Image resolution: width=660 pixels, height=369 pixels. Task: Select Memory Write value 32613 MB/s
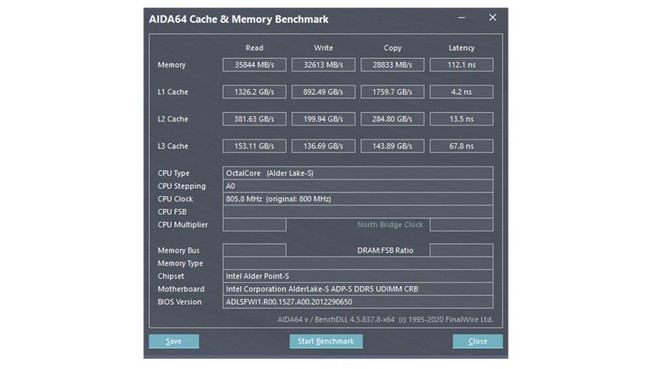coord(323,65)
